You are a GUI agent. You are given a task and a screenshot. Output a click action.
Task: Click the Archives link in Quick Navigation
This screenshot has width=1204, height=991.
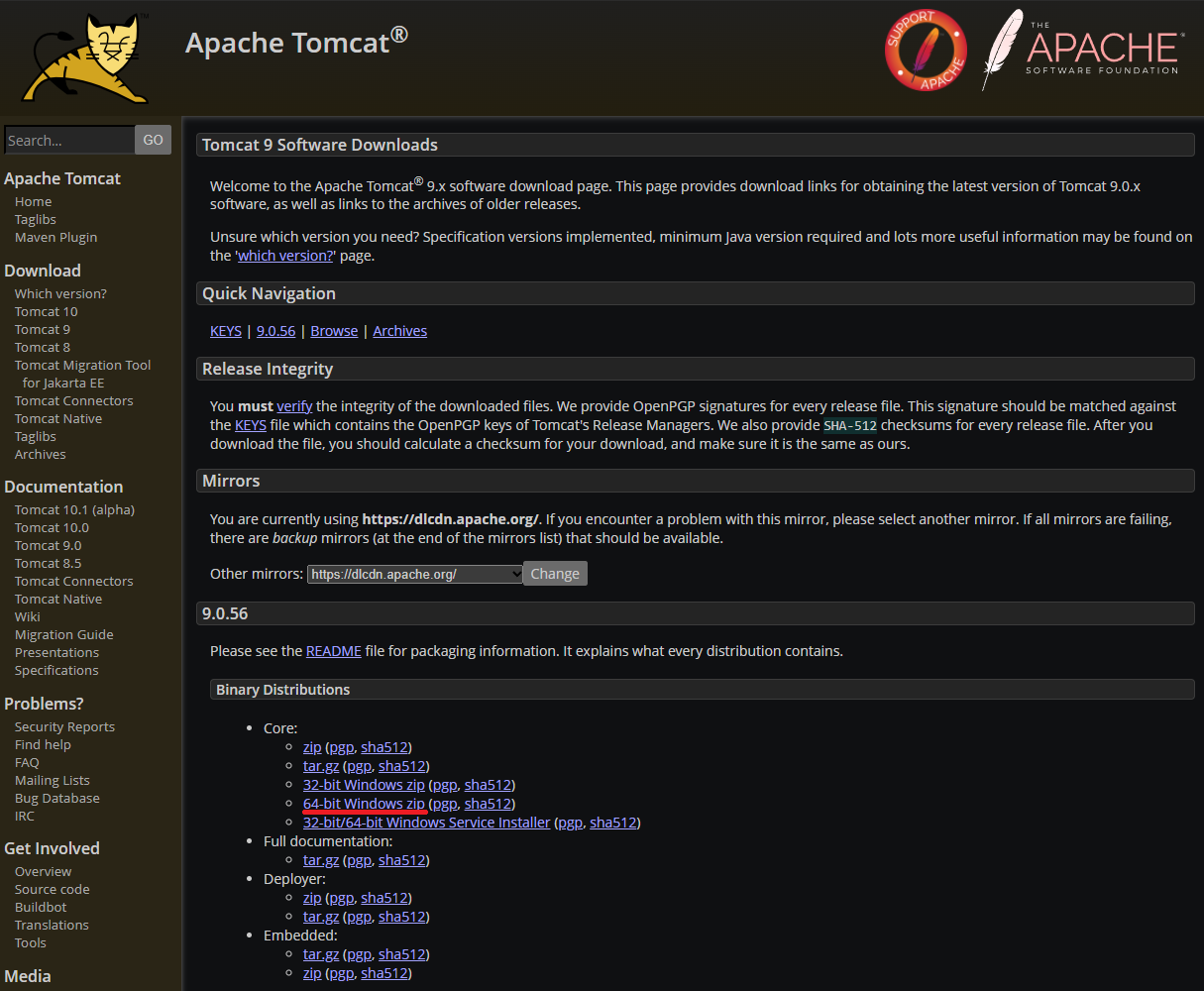click(x=400, y=331)
